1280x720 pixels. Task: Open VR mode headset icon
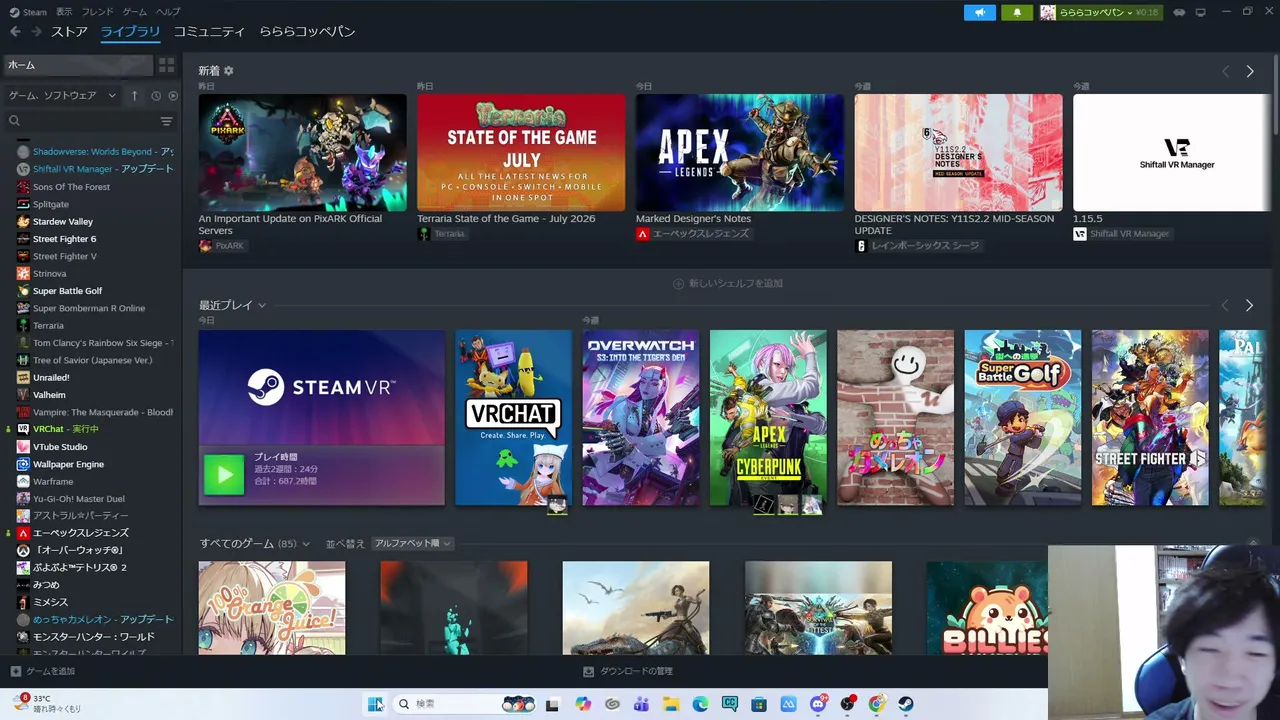tap(1178, 12)
